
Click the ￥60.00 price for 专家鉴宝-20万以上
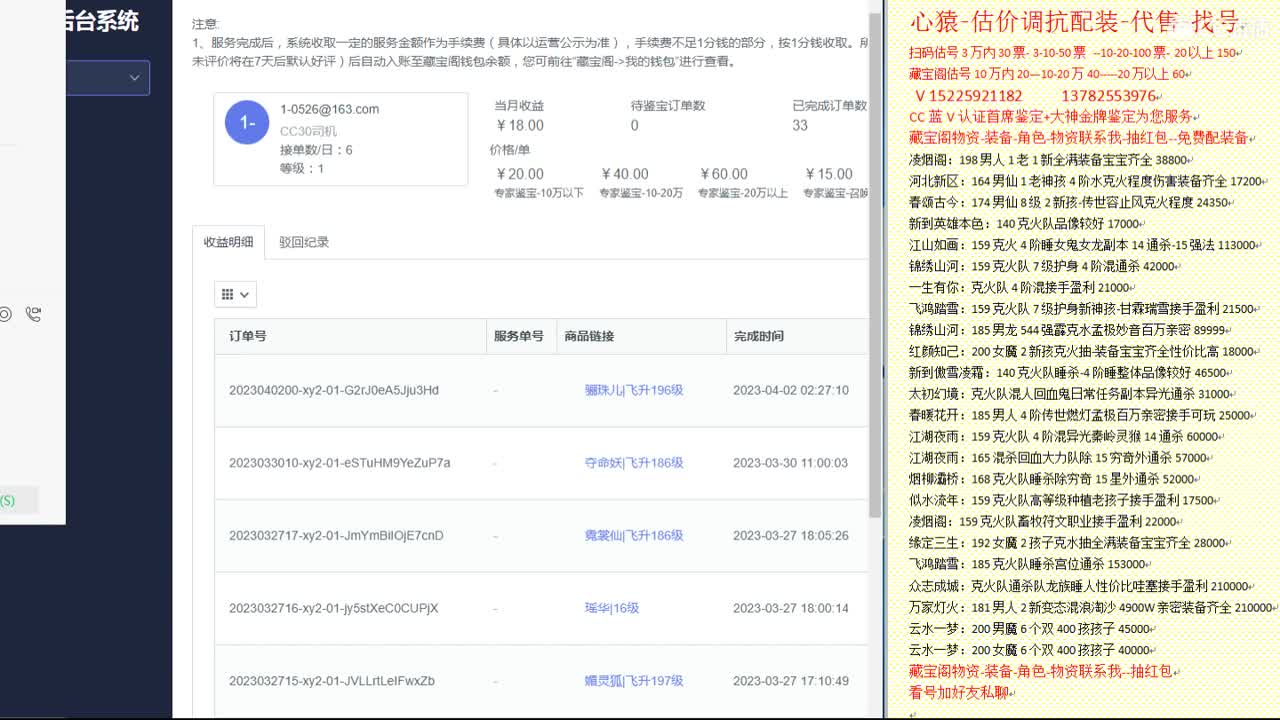[x=723, y=174]
